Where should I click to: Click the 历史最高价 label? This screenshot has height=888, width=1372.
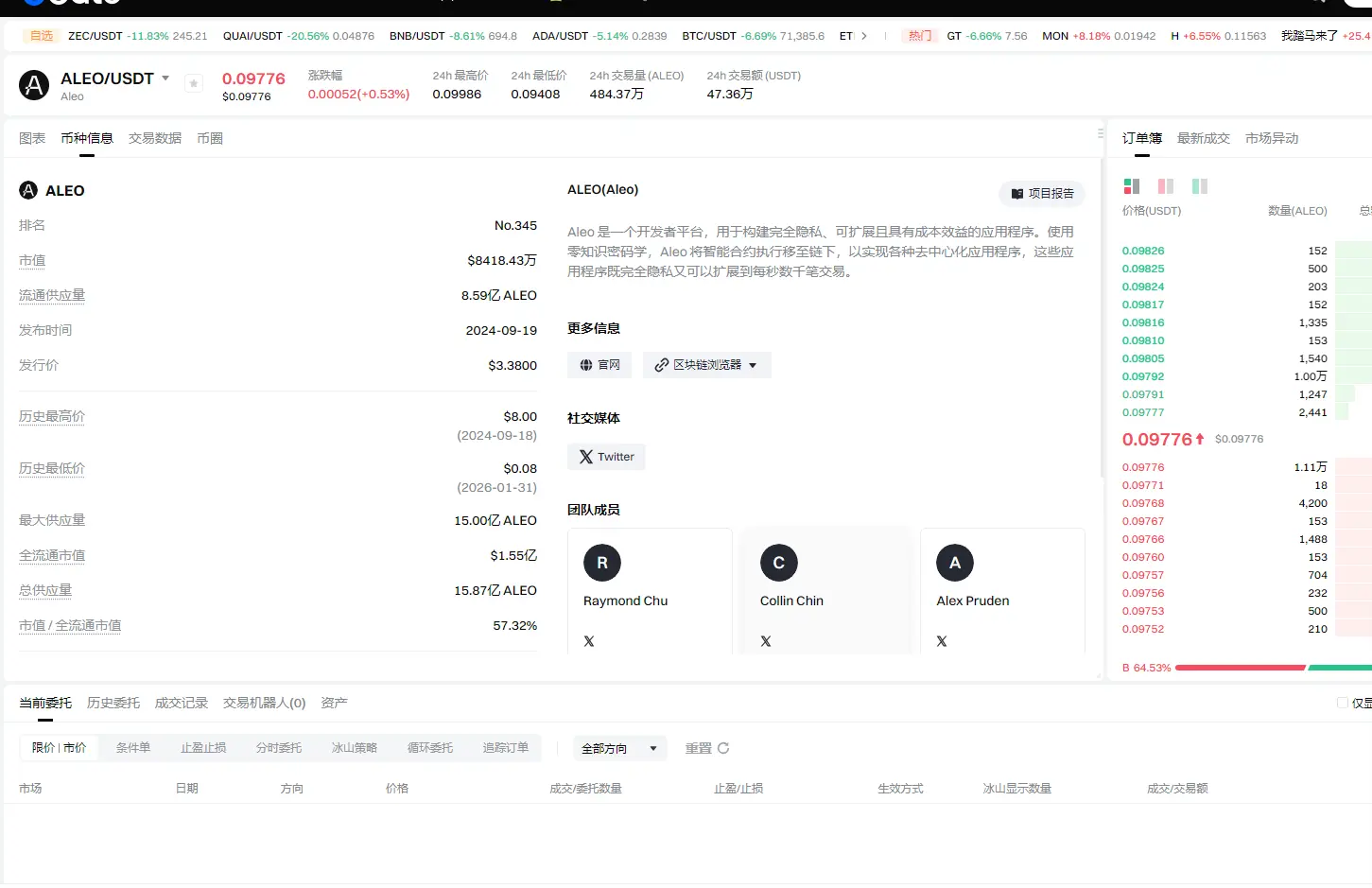(52, 416)
